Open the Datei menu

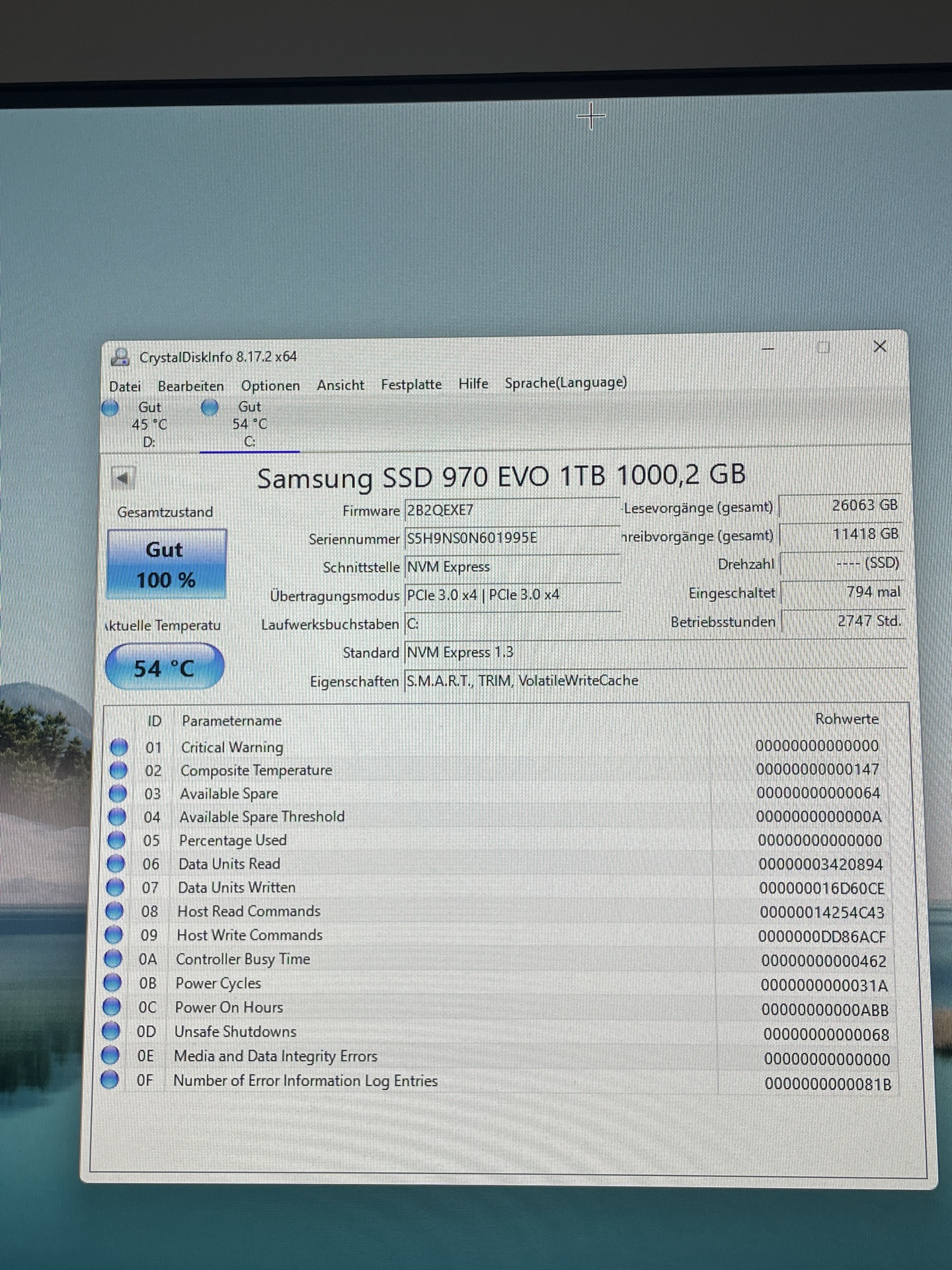(125, 386)
